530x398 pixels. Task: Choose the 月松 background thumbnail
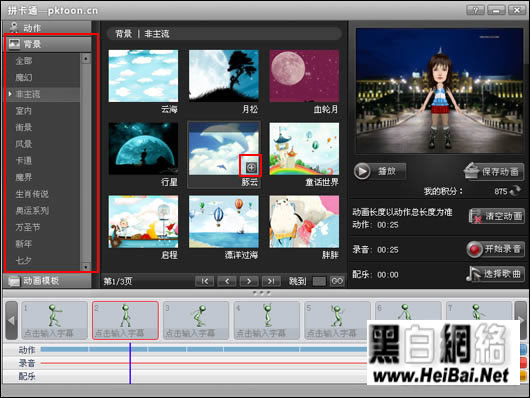coord(224,76)
